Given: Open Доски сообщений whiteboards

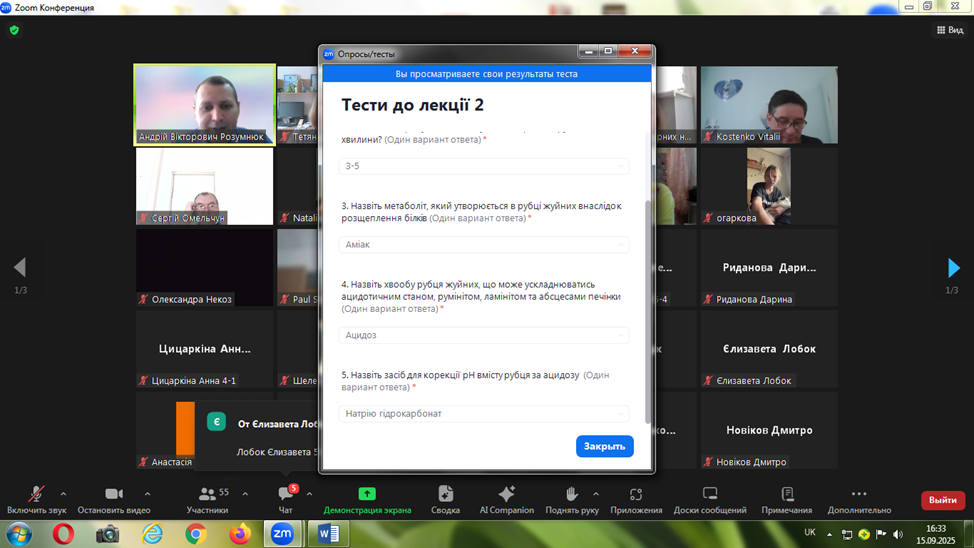Looking at the screenshot, I should (710, 500).
